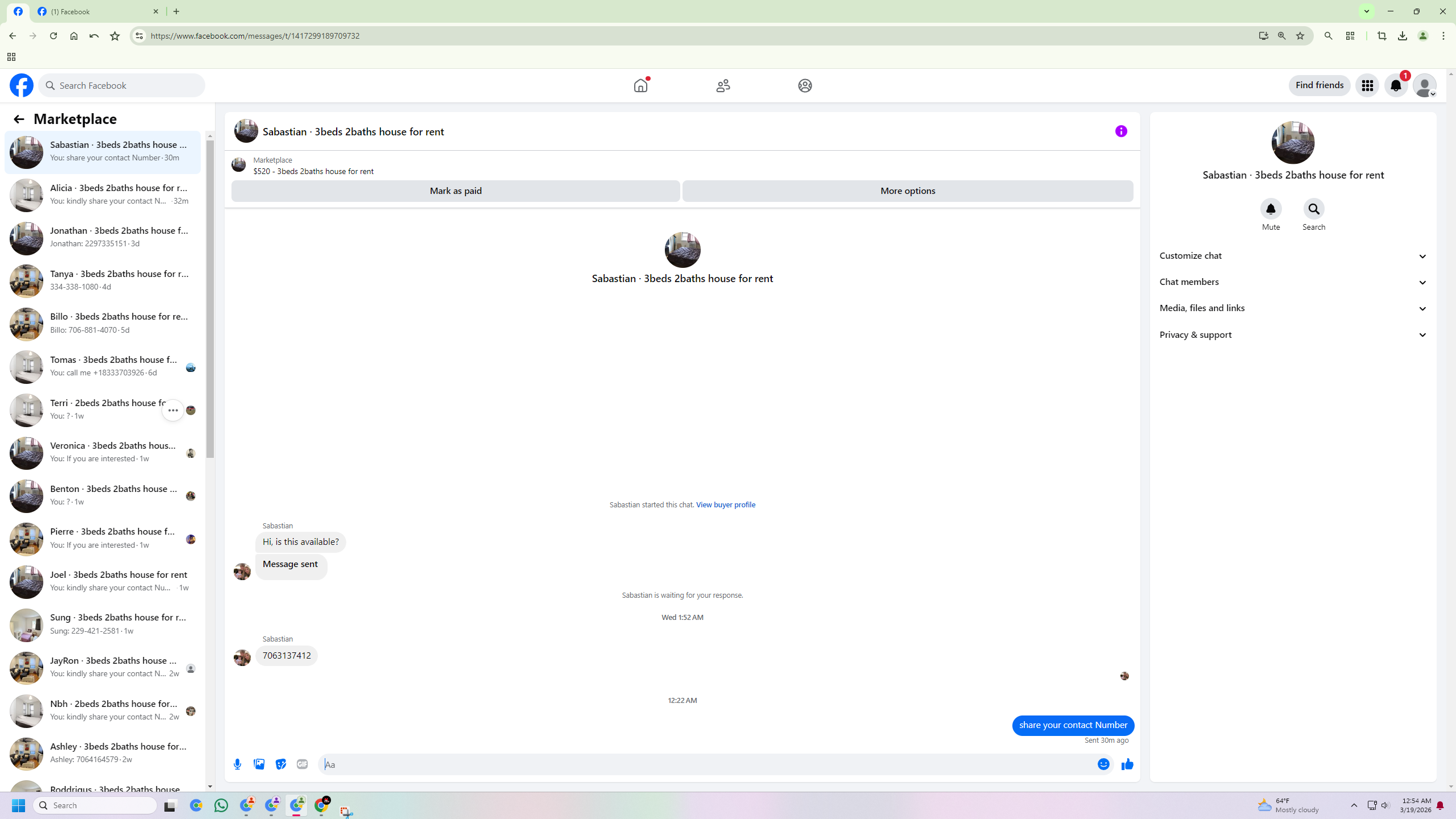This screenshot has height=819, width=1456.
Task: Expand Media, files and links section
Action: click(1293, 308)
